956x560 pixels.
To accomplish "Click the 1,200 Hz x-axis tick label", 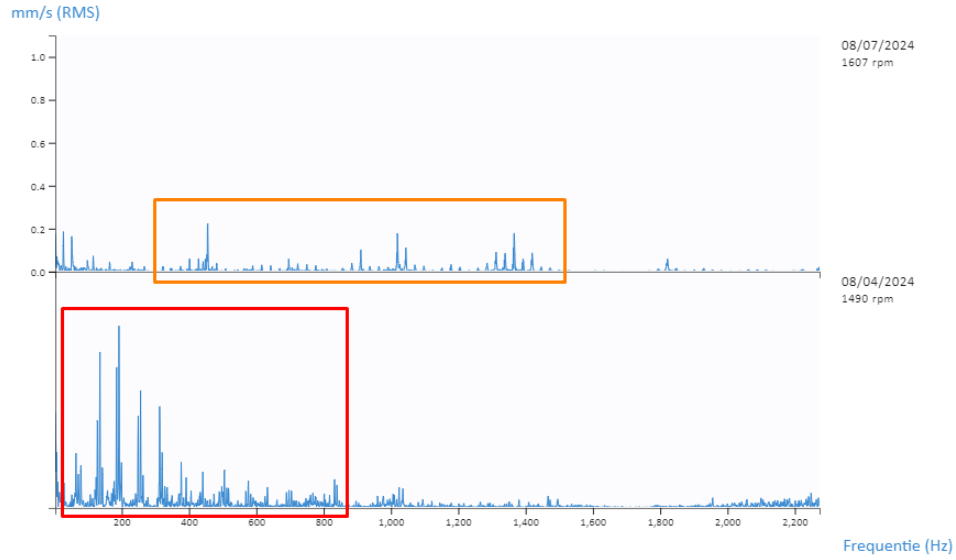I will coord(458,522).
